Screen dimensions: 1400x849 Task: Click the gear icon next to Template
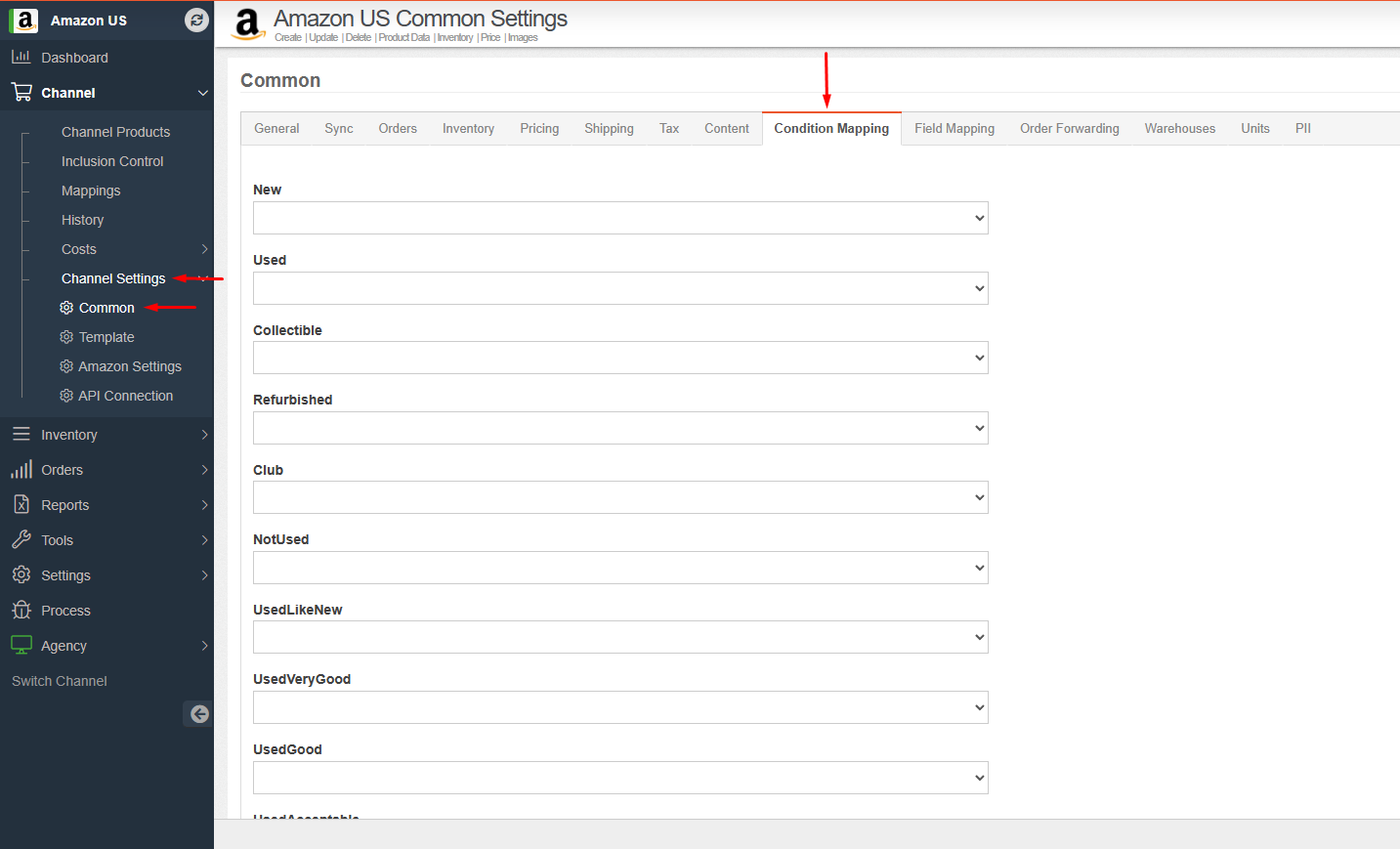coord(66,337)
